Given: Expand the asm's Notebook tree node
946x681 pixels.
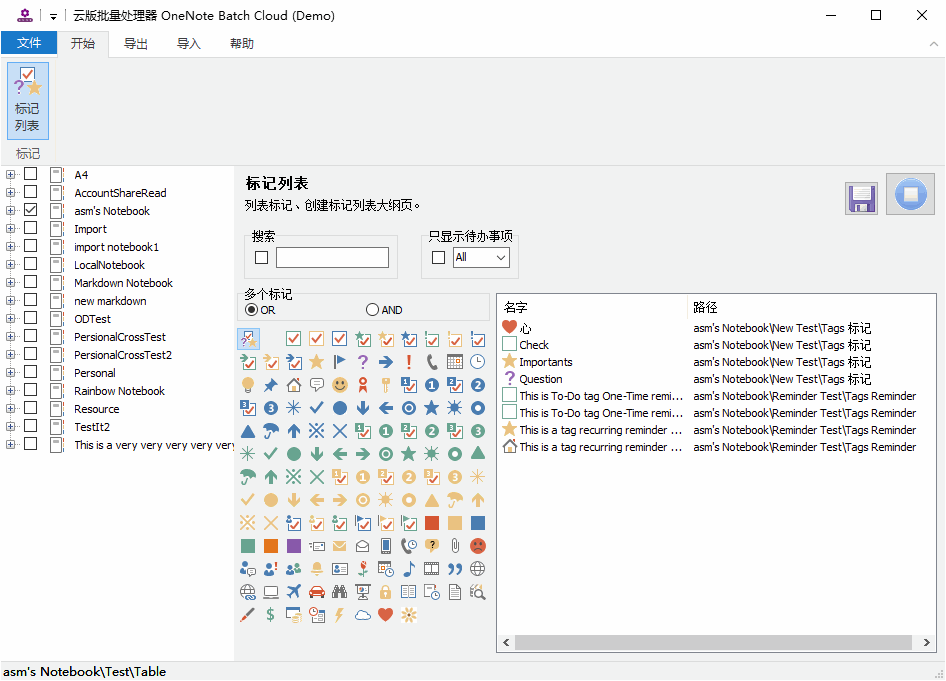Looking at the screenshot, I should click(x=10, y=211).
